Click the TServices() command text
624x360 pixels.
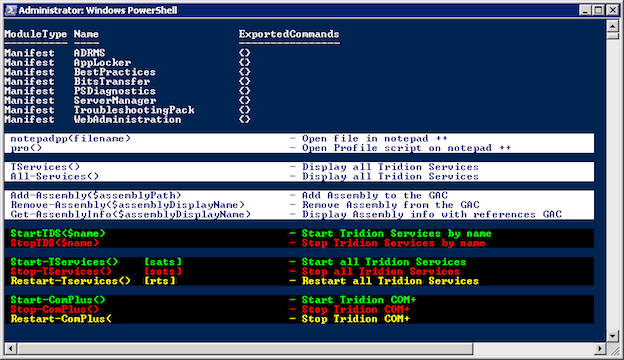[45, 167]
